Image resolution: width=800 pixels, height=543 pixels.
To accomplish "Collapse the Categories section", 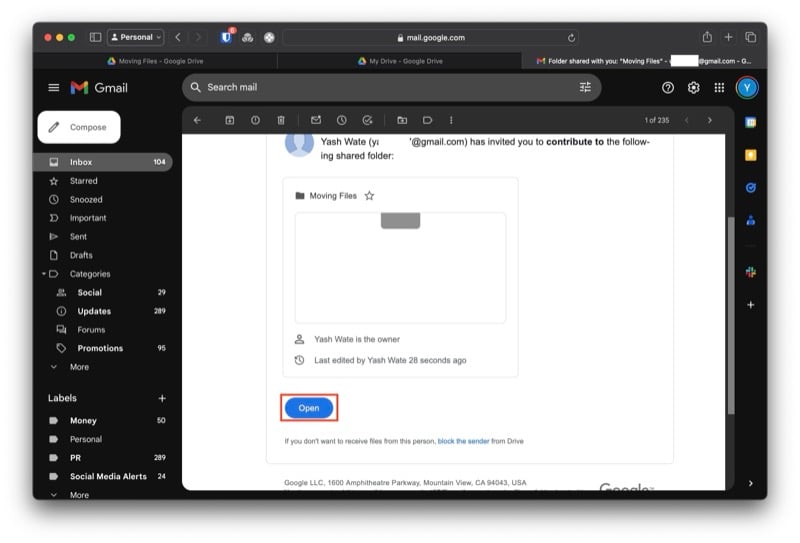I will pyautogui.click(x=44, y=274).
